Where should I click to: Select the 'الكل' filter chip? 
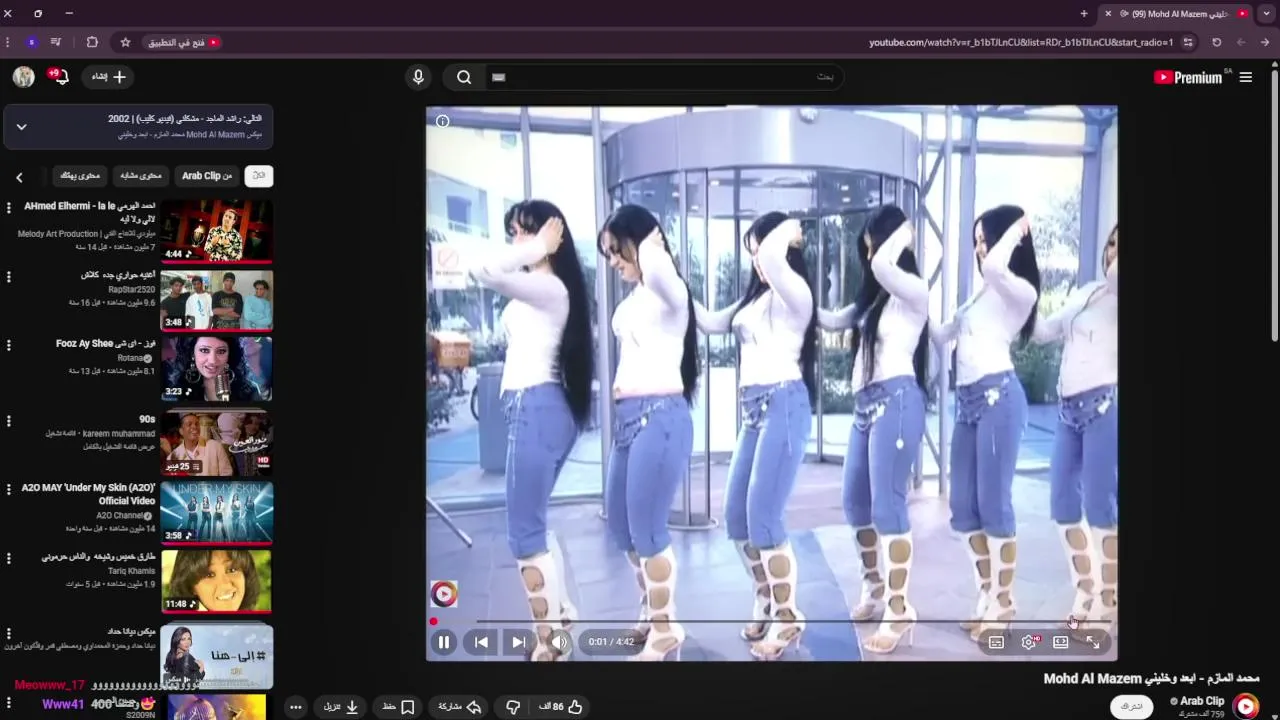pyautogui.click(x=259, y=176)
